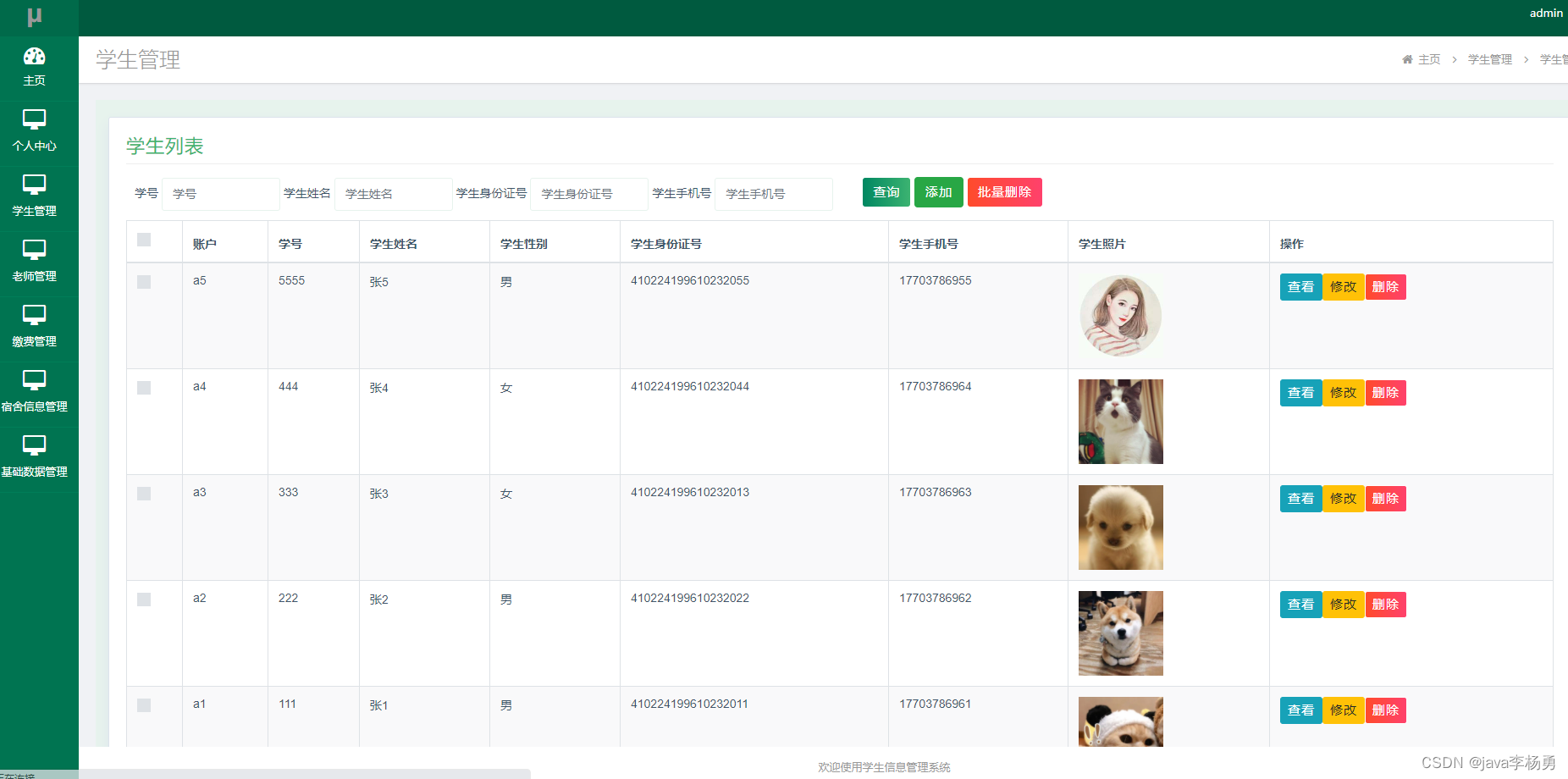The width and height of the screenshot is (1568, 779).
Task: Open 基础数据管理 monitor icon in sidebar
Action: pos(34,445)
